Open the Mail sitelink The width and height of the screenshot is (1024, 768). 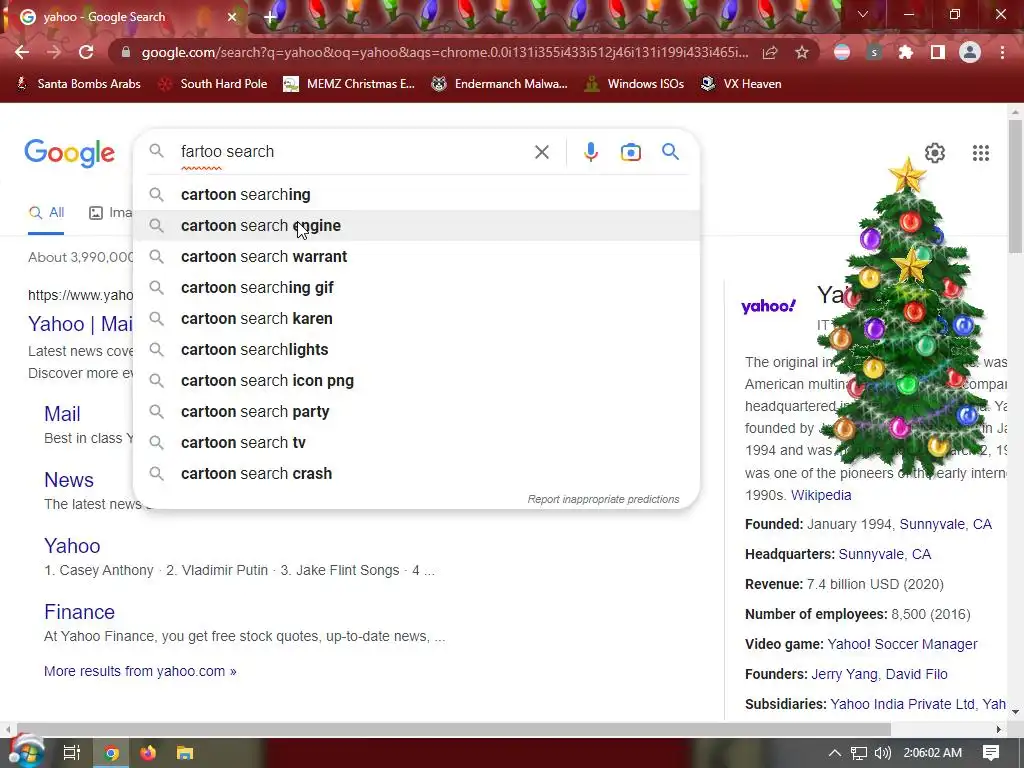[x=62, y=414]
